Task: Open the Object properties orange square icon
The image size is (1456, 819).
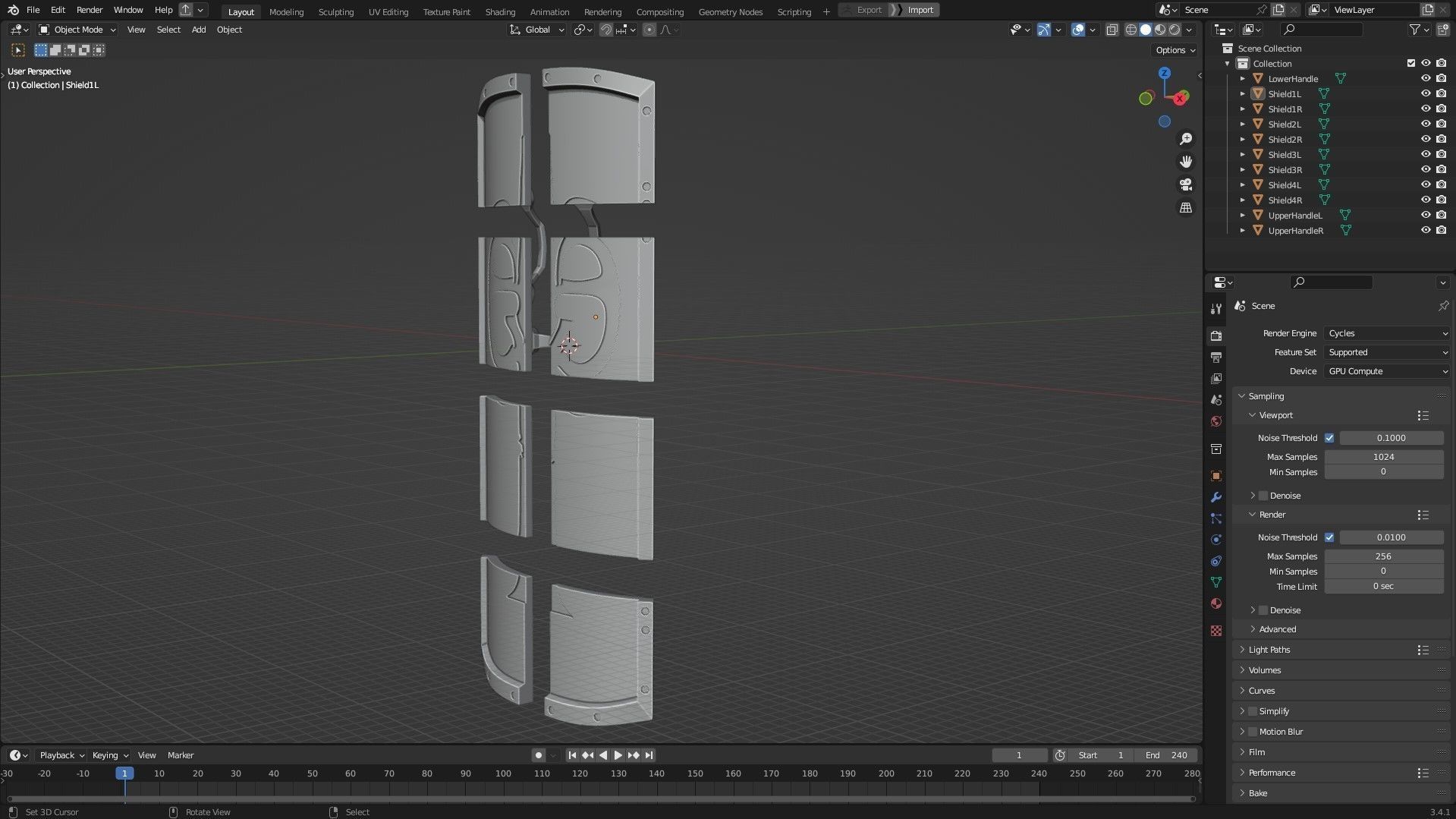Action: pyautogui.click(x=1216, y=476)
